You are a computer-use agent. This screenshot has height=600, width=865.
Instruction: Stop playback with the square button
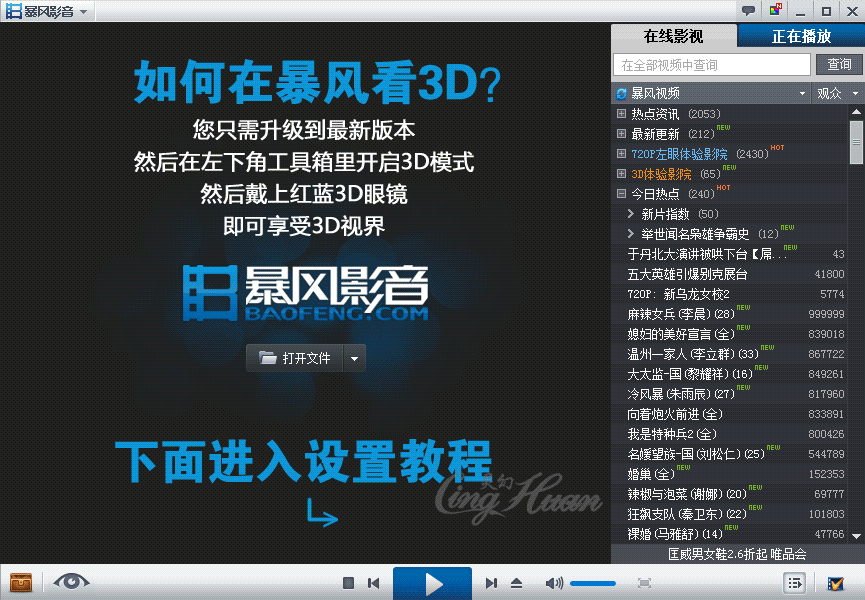[348, 583]
